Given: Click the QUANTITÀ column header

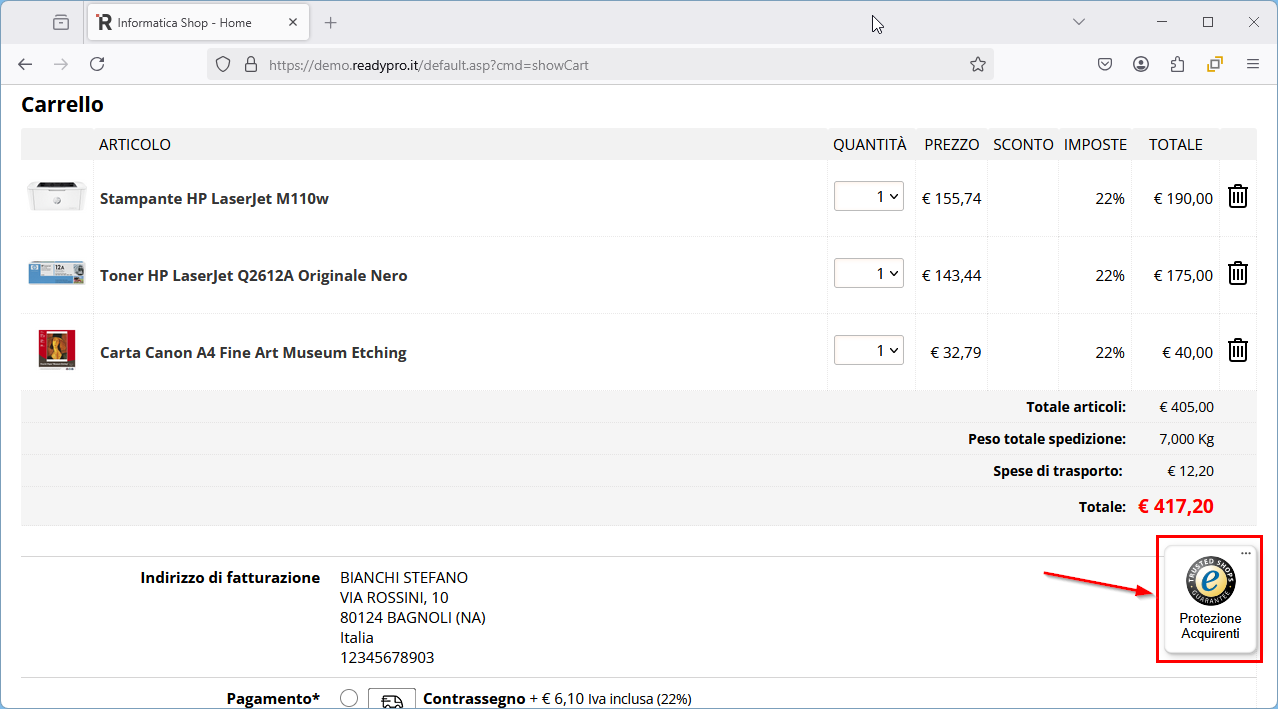Looking at the screenshot, I should [870, 144].
